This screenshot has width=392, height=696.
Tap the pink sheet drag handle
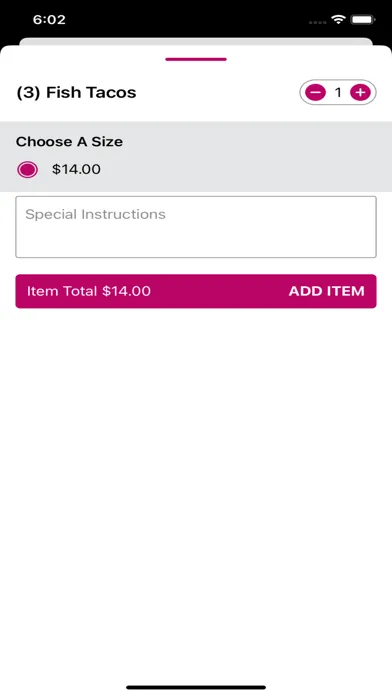pos(196,59)
